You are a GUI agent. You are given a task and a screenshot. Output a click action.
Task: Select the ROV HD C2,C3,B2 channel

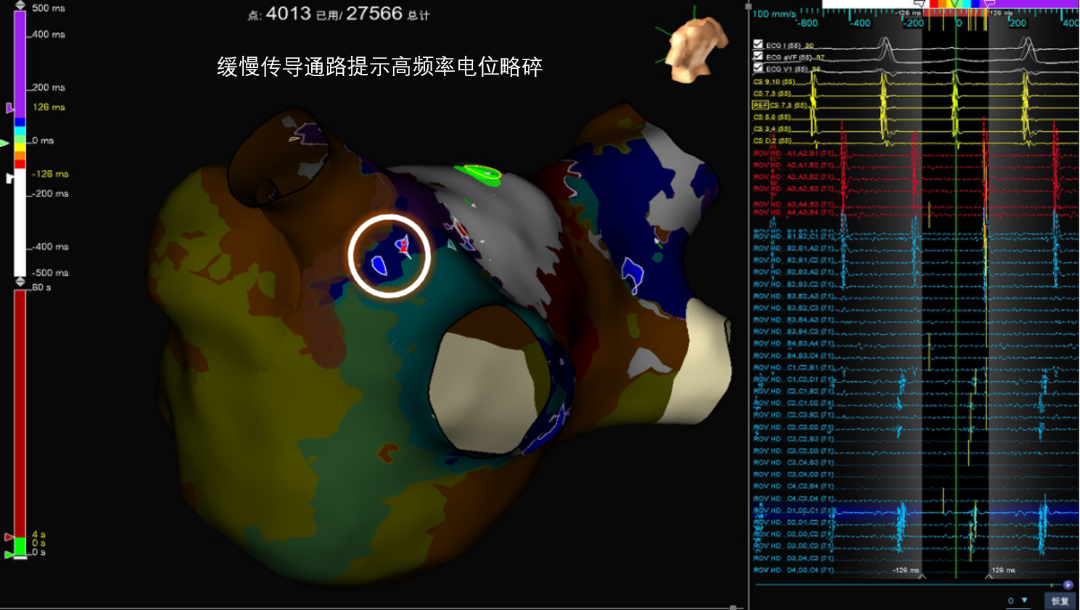(x=793, y=414)
